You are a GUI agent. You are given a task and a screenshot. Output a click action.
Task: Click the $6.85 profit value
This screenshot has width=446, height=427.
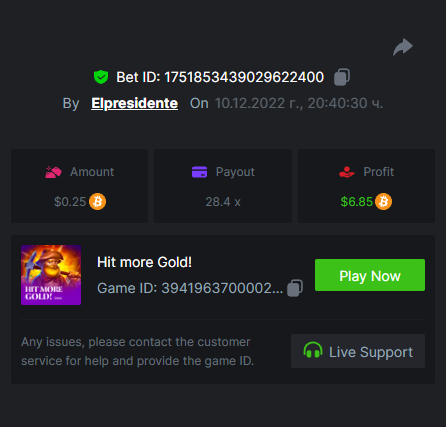357,202
